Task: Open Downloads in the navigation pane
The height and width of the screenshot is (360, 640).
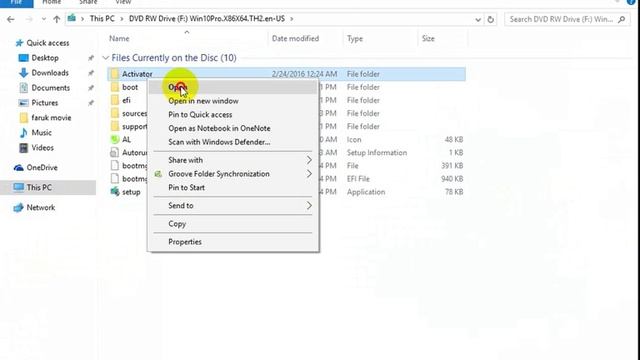Action: point(50,73)
